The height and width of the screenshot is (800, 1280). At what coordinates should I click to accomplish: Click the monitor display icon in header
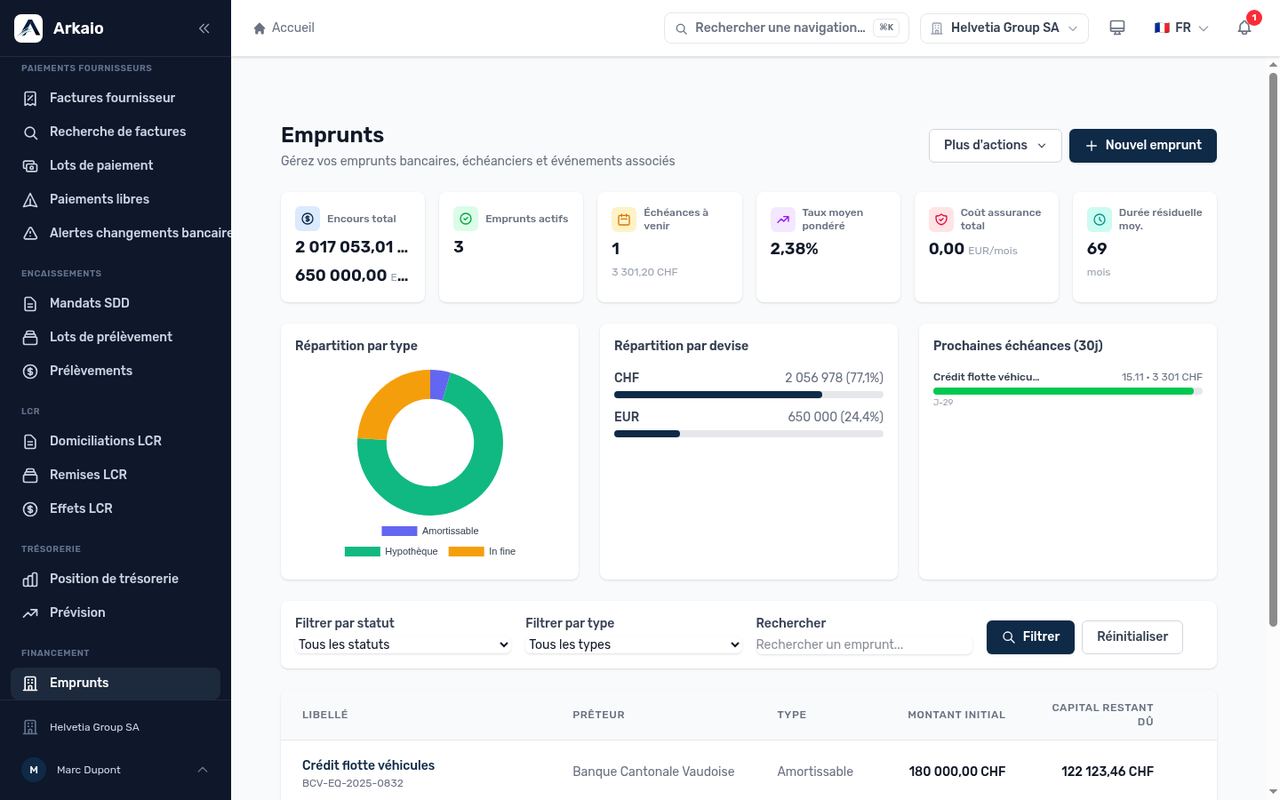pos(1118,28)
